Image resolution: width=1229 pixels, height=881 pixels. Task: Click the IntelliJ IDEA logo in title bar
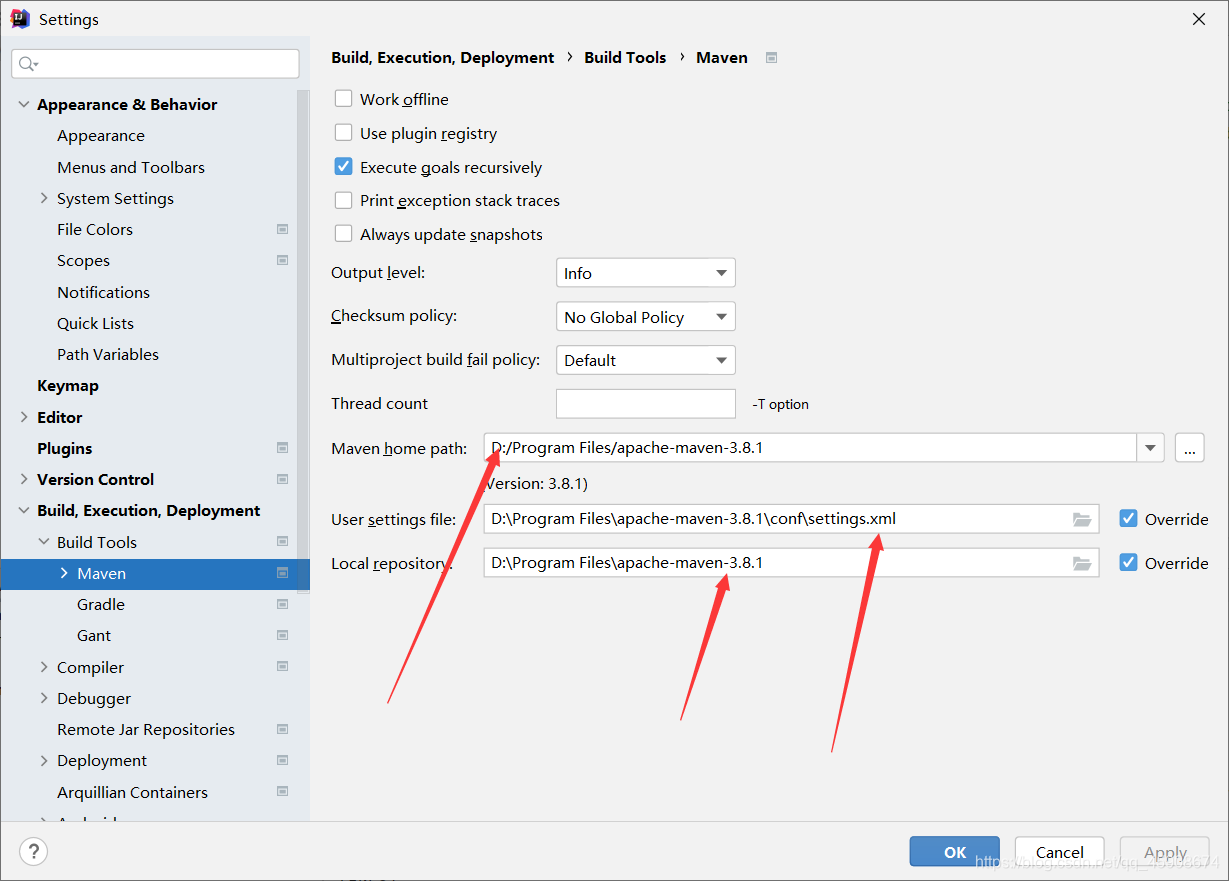[19, 19]
